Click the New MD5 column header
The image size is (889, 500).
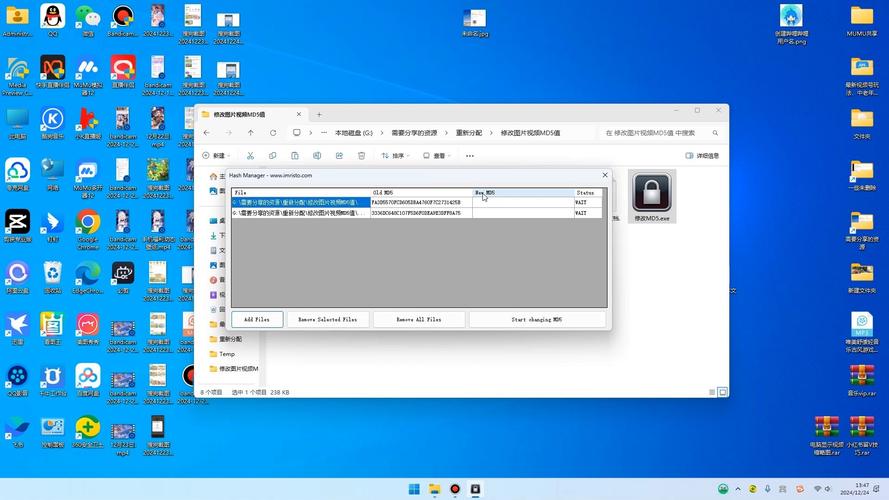(x=522, y=192)
